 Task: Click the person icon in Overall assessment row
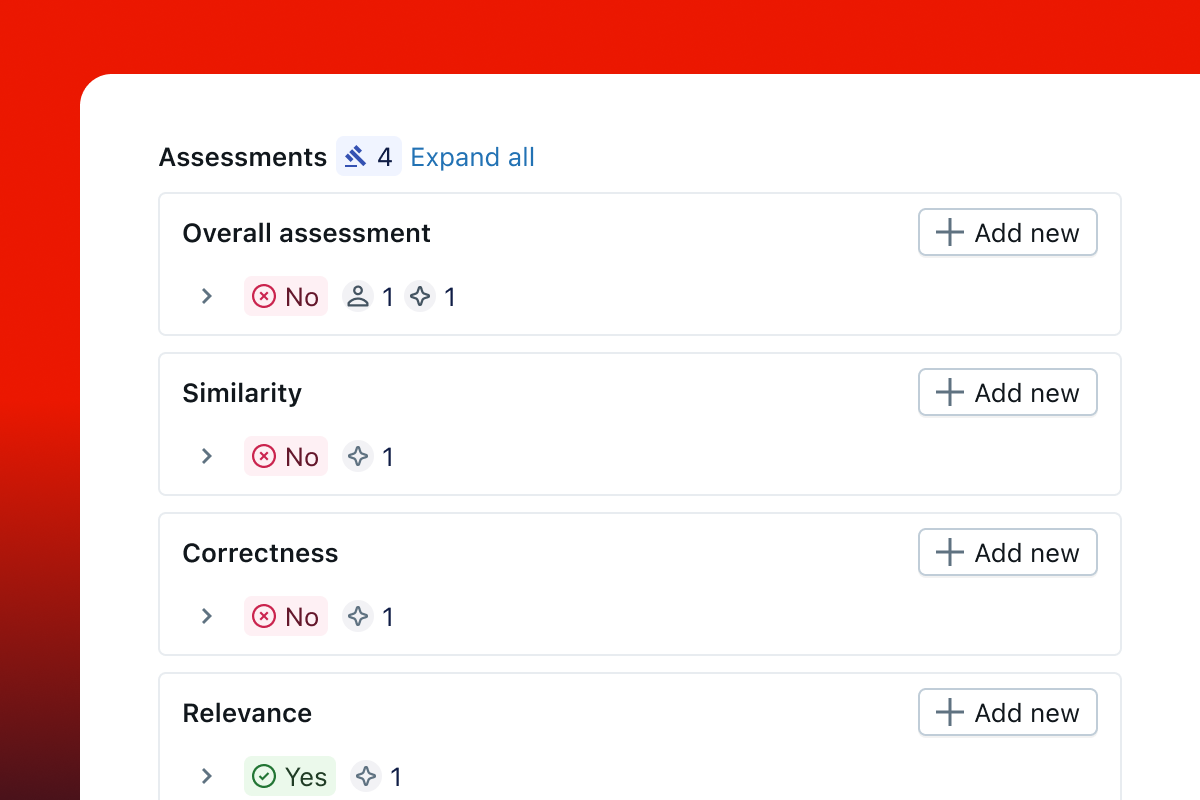[358, 296]
